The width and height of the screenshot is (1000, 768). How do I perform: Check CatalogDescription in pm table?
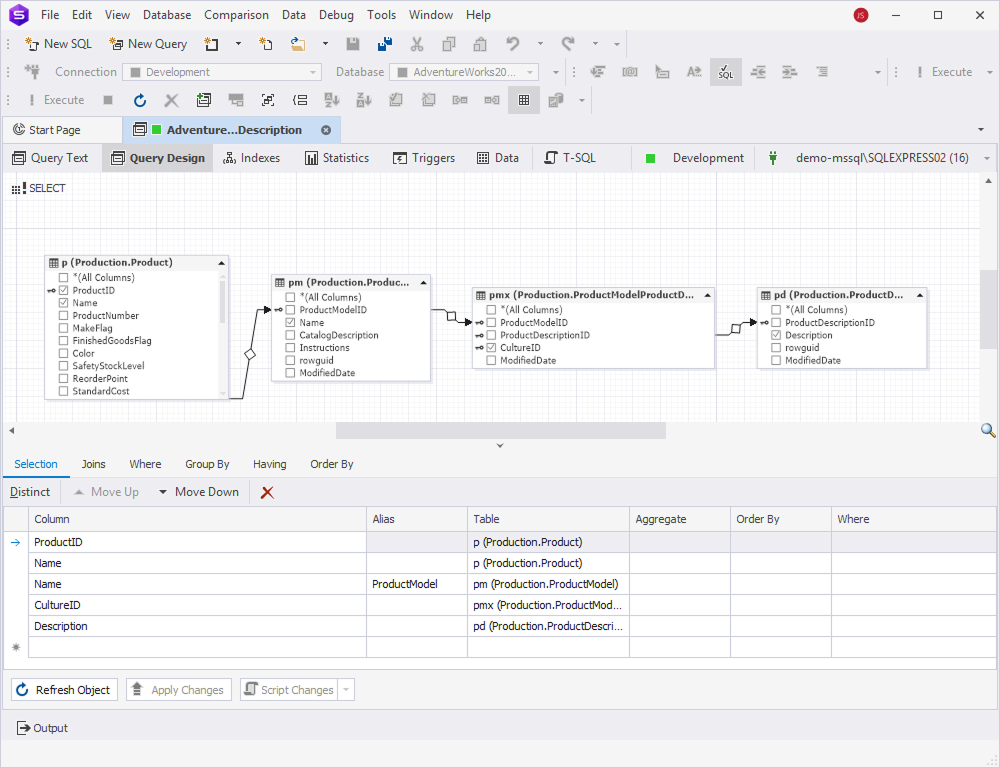point(290,335)
